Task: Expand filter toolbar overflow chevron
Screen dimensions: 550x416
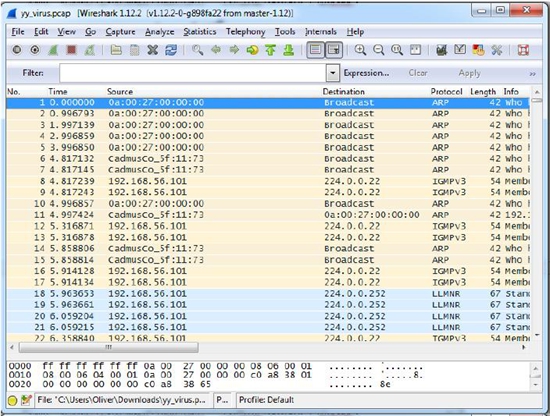Action: [x=532, y=74]
